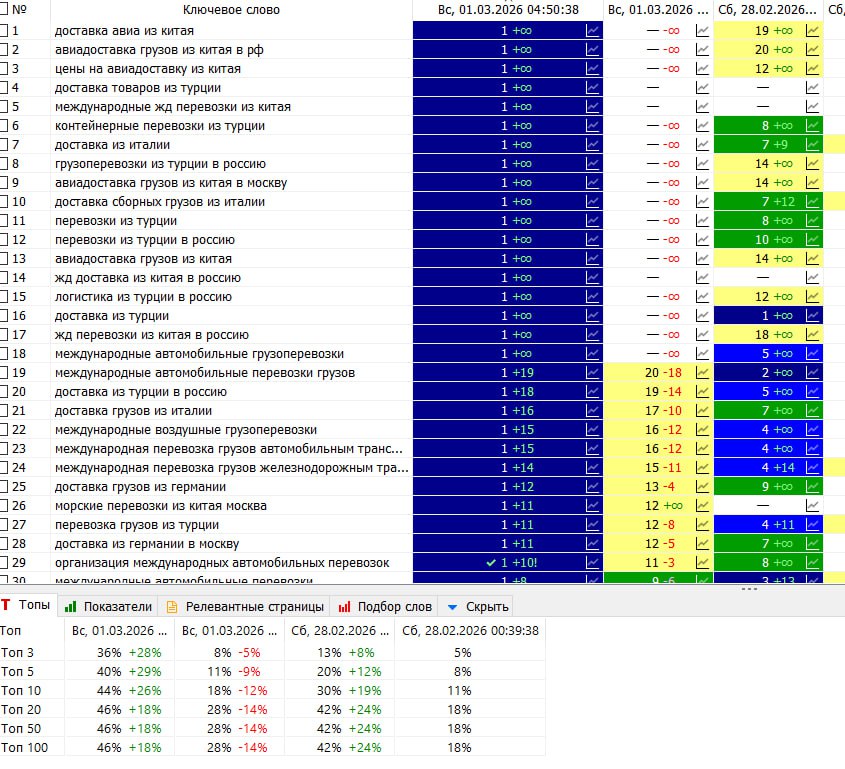This screenshot has height=769, width=845.
Task: Click chart icon beside 20 -18 for 'международные автомобильные перевозки грузов'
Action: click(x=703, y=373)
